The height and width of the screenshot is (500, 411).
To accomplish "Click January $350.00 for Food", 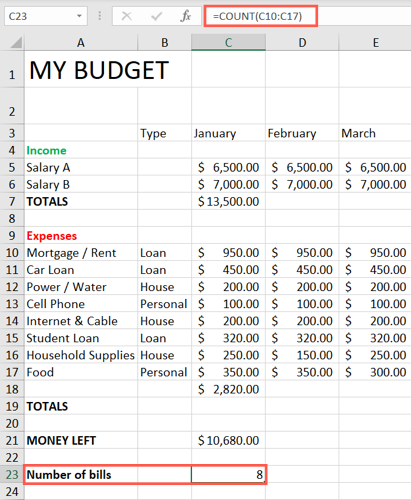I will [x=228, y=372].
